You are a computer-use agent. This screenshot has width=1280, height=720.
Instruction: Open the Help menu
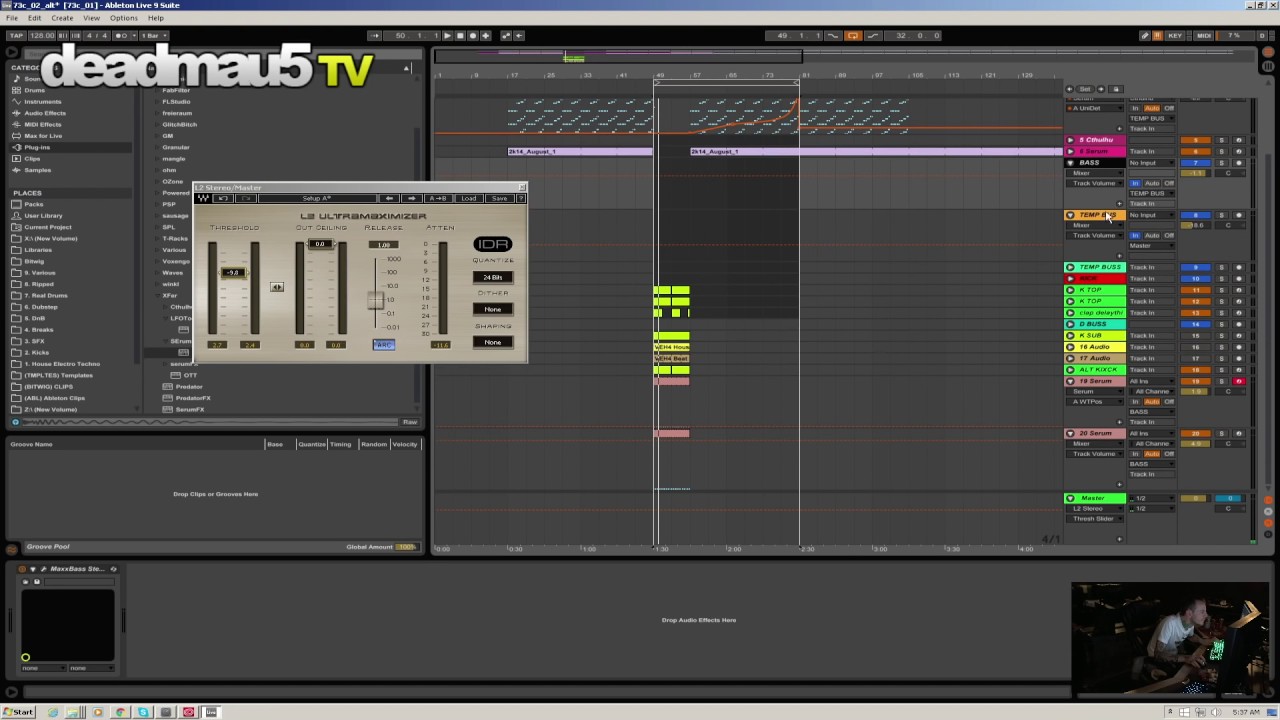(156, 18)
